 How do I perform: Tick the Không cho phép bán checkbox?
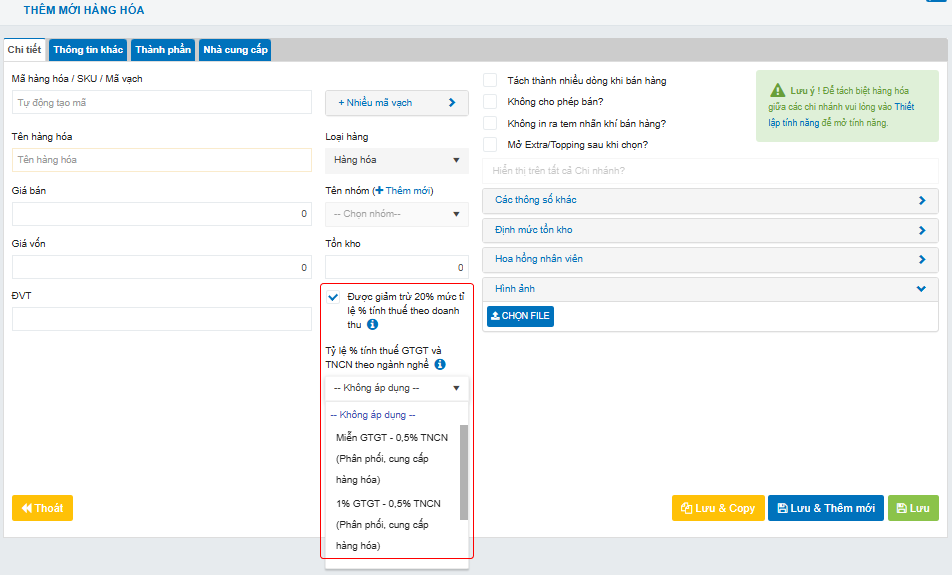pyautogui.click(x=490, y=101)
